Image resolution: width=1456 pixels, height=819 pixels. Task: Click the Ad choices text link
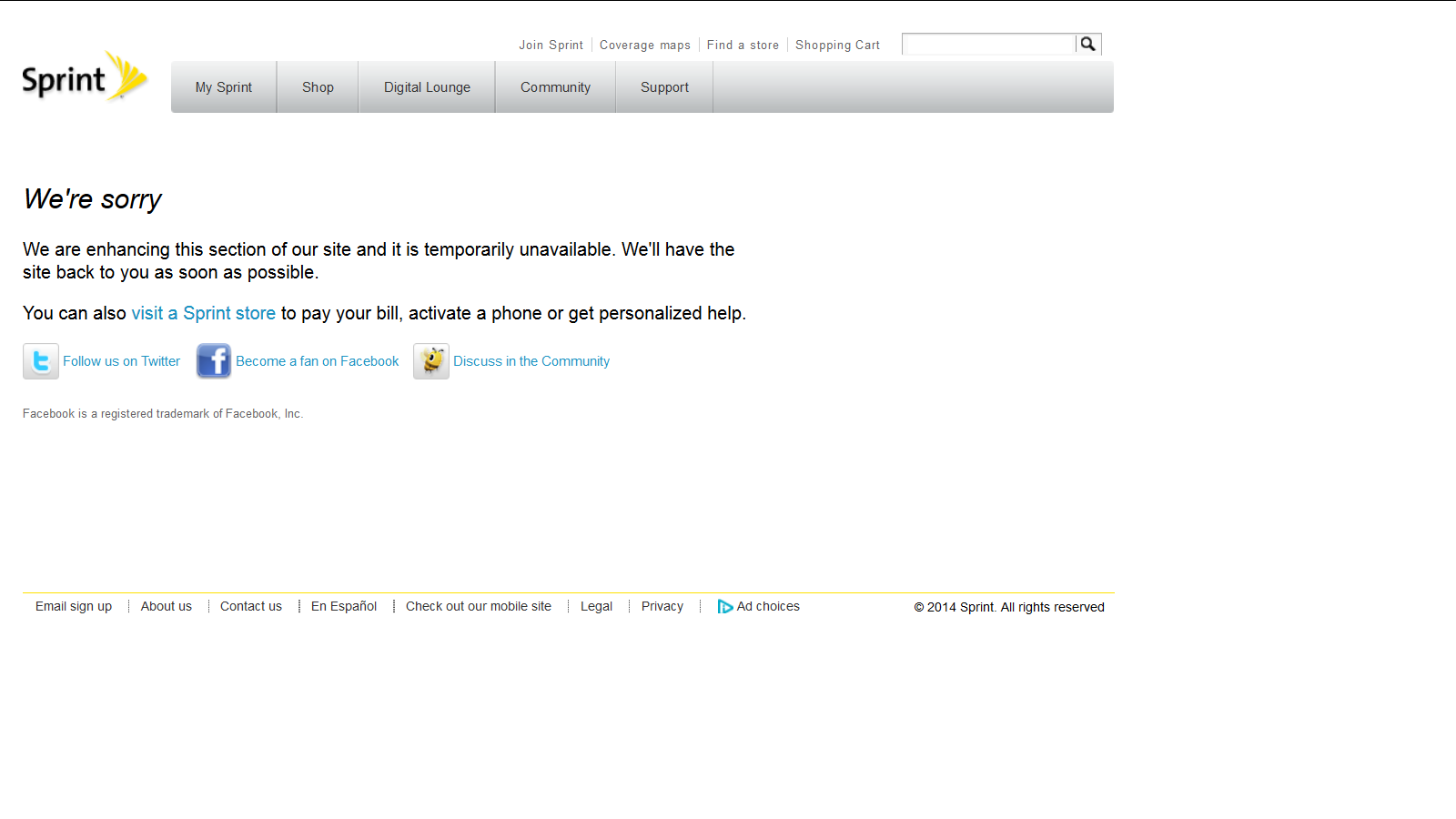click(768, 606)
